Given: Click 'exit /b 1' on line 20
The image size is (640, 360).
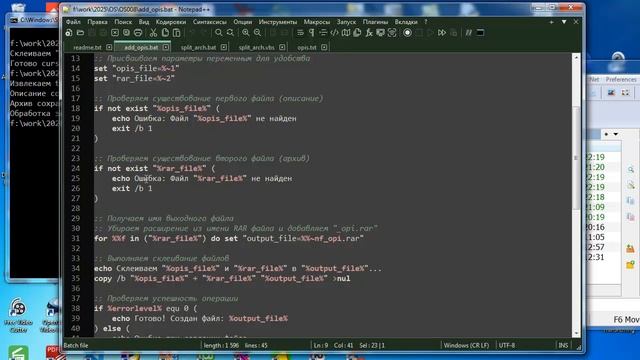Looking at the screenshot, I should click(132, 128).
